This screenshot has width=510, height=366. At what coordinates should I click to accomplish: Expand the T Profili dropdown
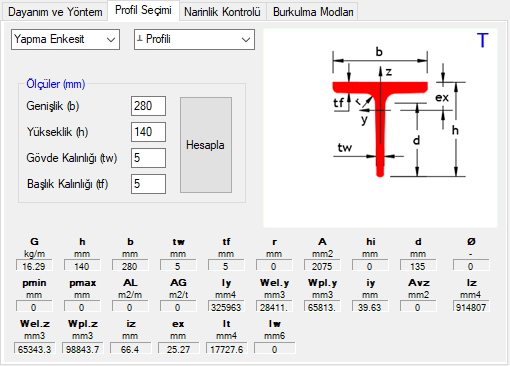pyautogui.click(x=194, y=40)
